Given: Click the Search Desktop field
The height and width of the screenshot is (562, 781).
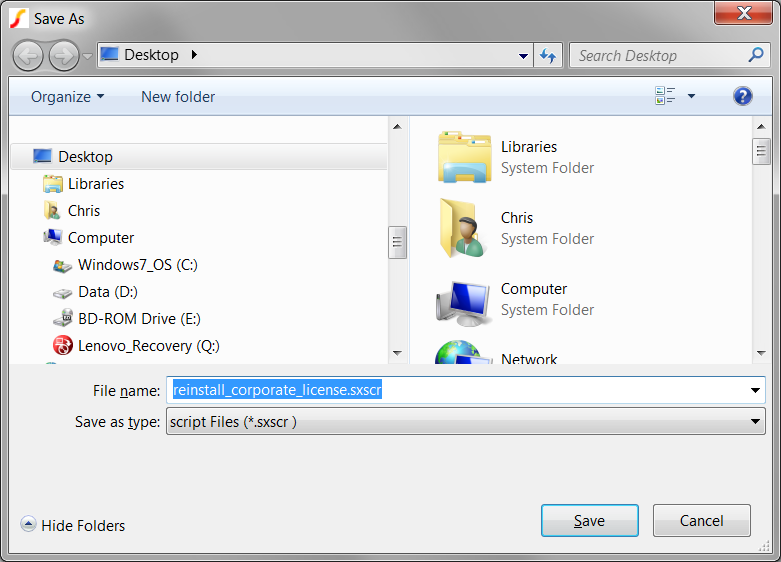Looking at the screenshot, I should click(x=660, y=56).
